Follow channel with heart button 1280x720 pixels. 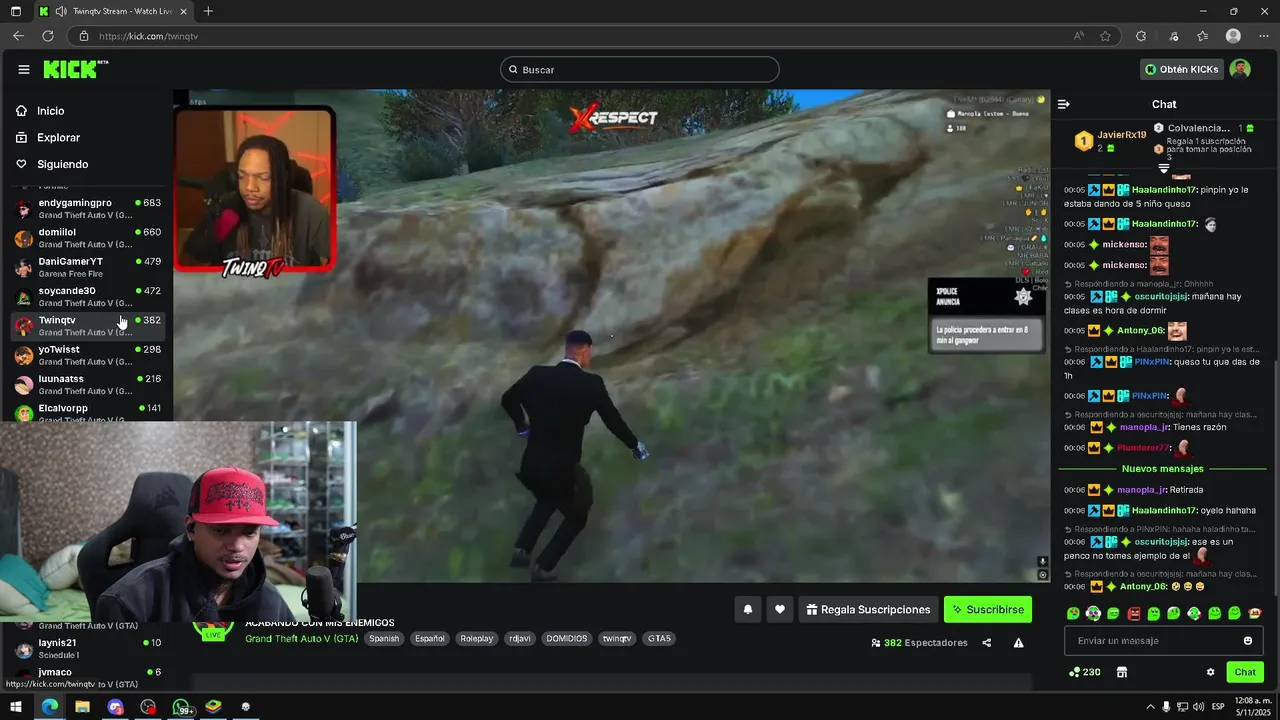[780, 609]
